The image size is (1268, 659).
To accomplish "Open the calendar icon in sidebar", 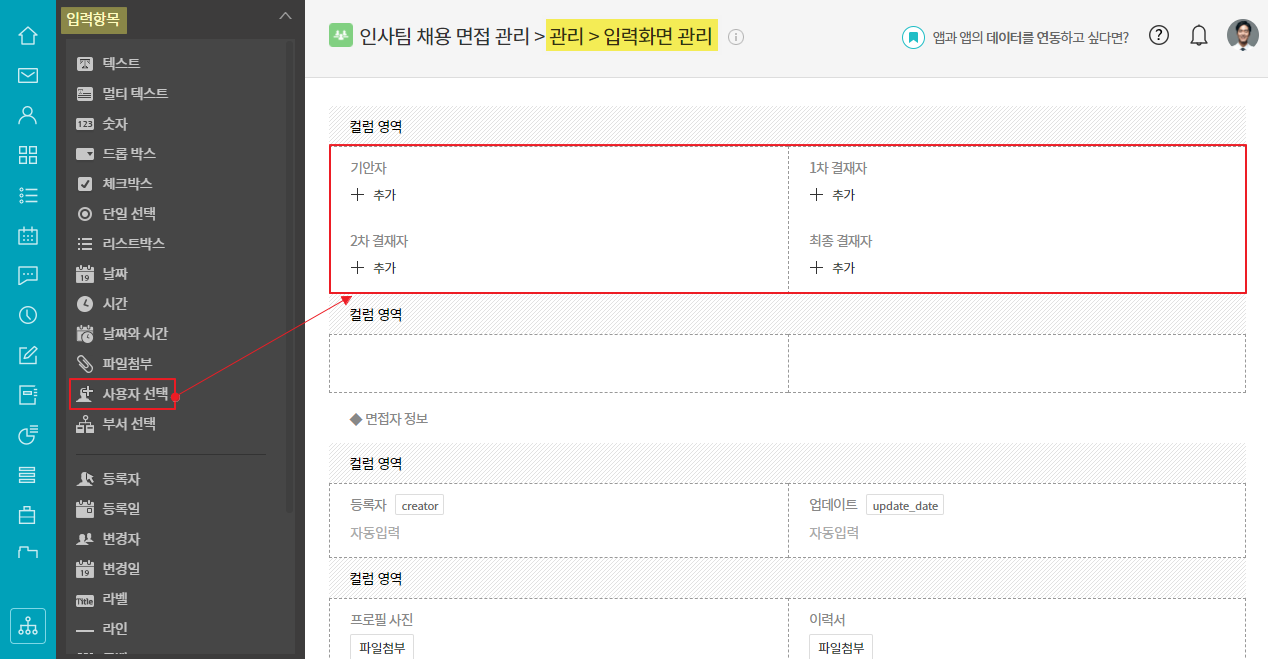I will [x=28, y=236].
